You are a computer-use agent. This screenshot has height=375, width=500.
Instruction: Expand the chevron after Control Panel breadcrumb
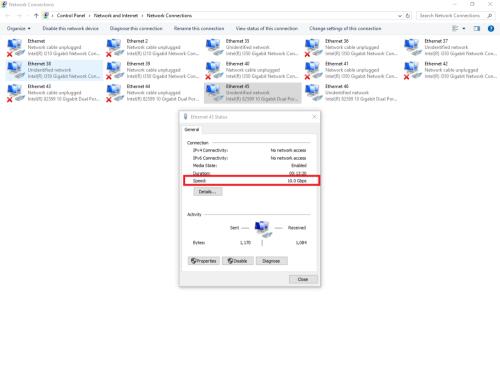(x=89, y=16)
